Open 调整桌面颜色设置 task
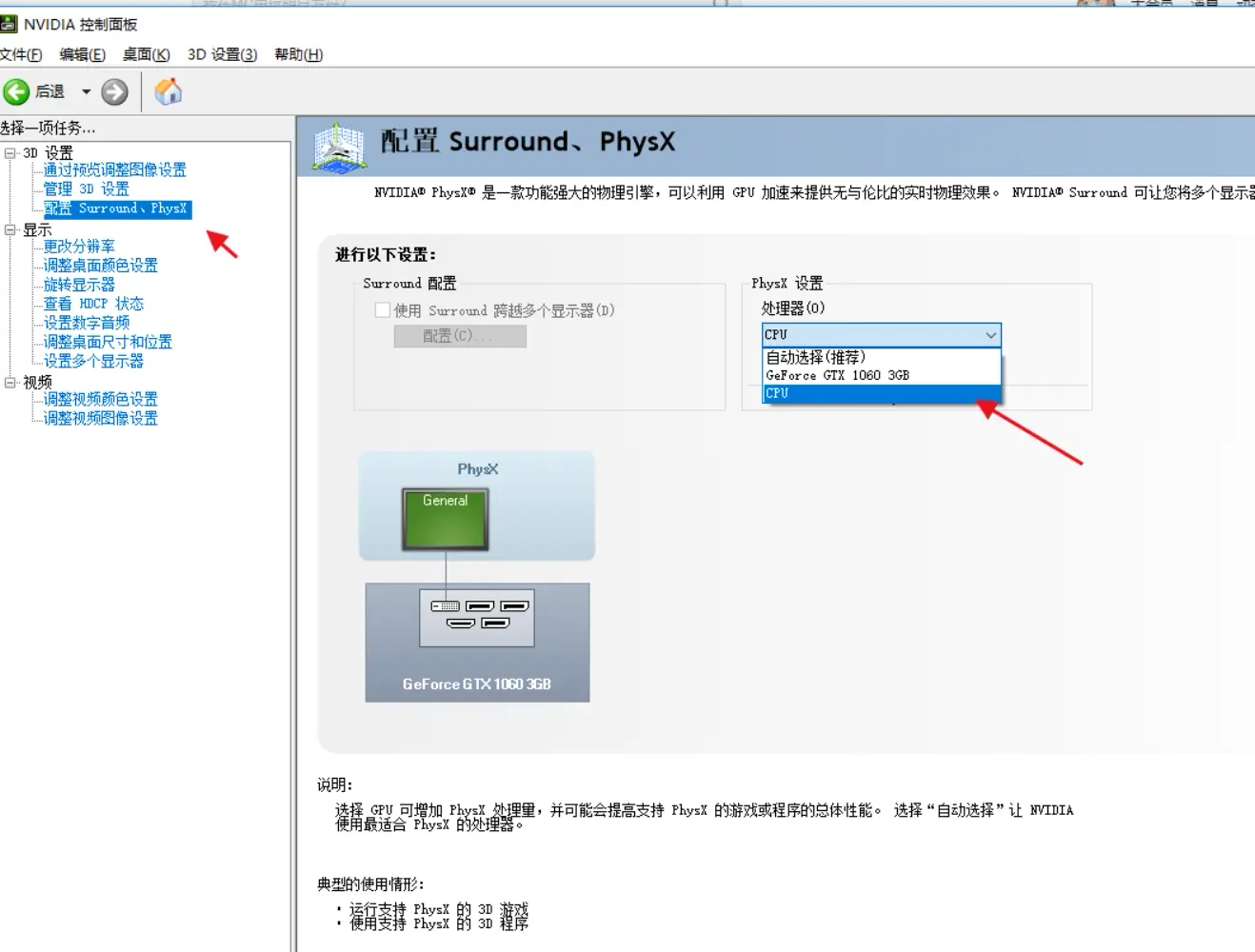 point(101,266)
